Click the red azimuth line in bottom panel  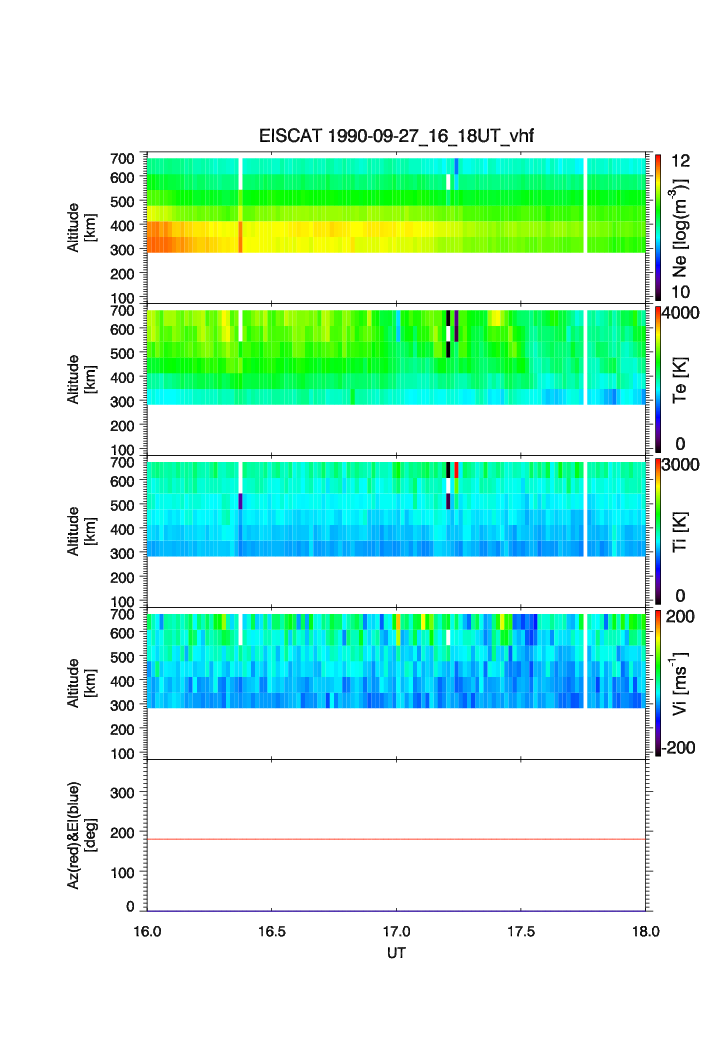click(x=396, y=839)
